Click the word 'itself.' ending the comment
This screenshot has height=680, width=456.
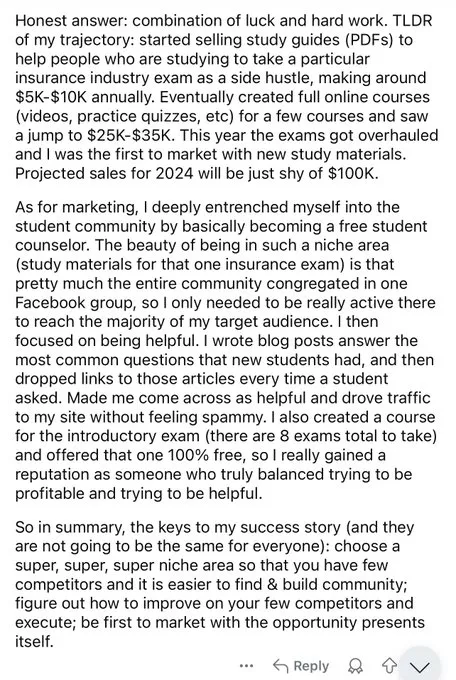pos(34,641)
